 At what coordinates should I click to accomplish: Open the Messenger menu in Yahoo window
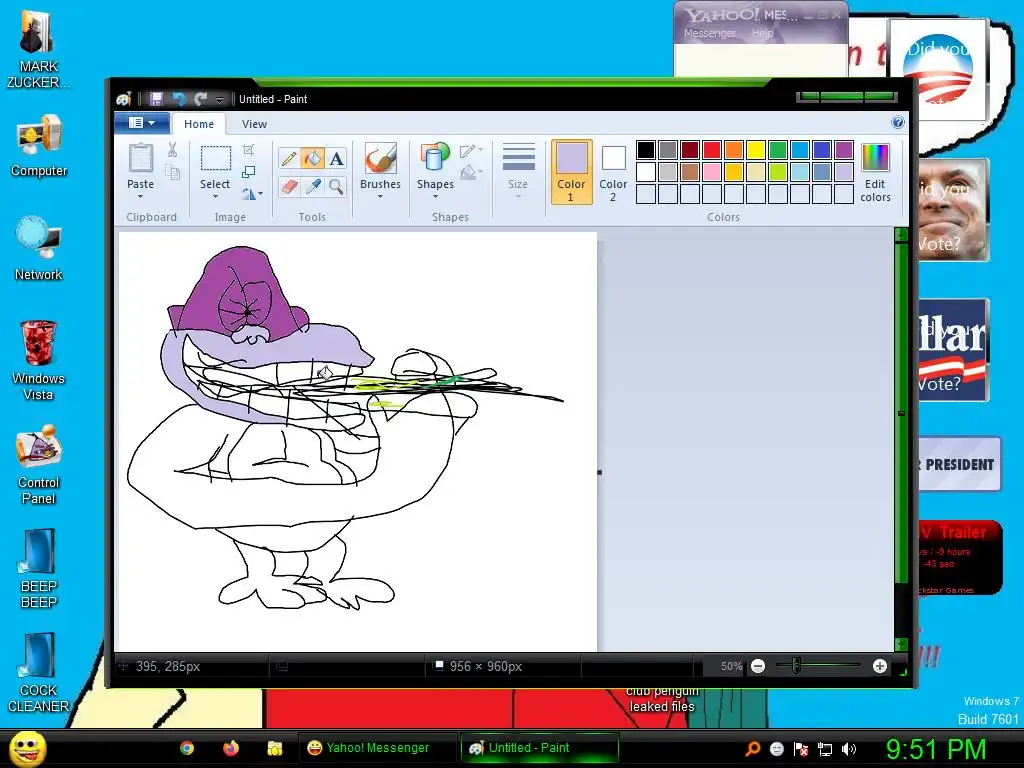(709, 33)
